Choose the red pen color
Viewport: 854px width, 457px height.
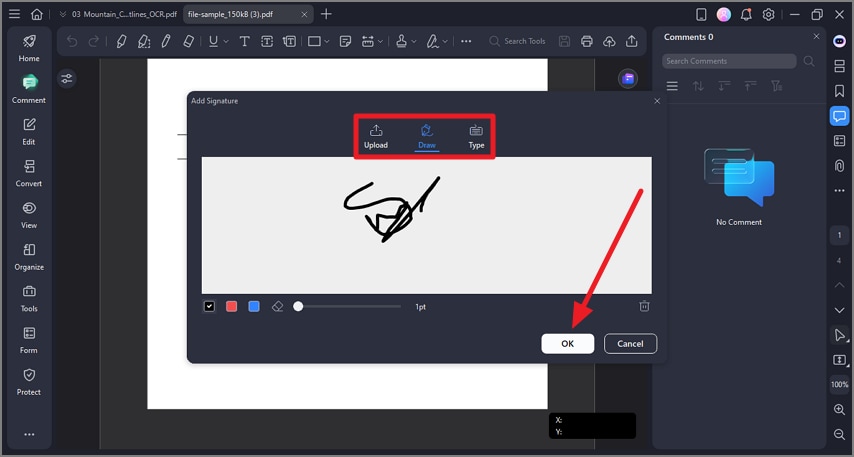click(231, 307)
